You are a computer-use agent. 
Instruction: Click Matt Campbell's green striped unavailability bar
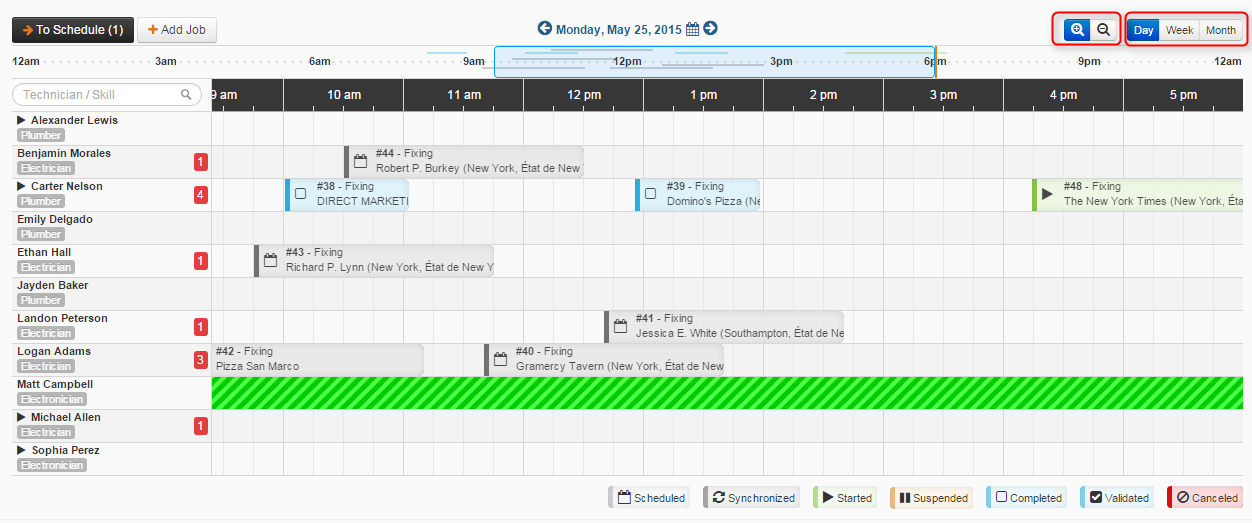[x=727, y=393]
